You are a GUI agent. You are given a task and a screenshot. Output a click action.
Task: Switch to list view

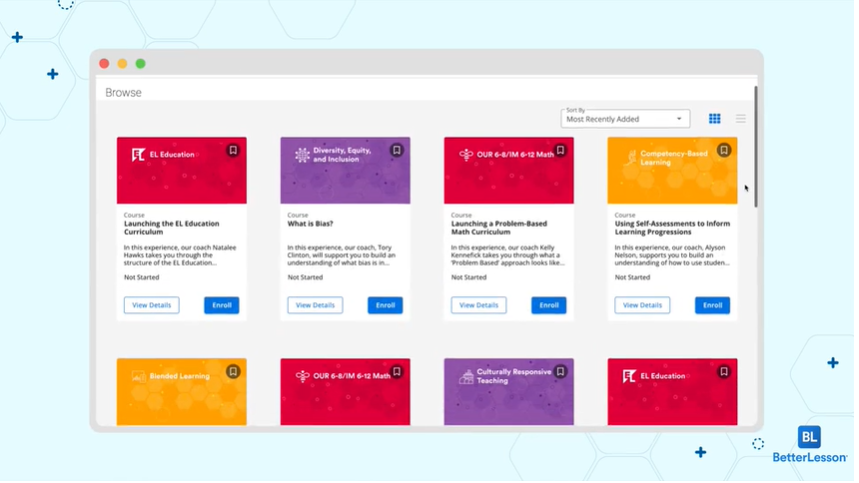pos(745,119)
